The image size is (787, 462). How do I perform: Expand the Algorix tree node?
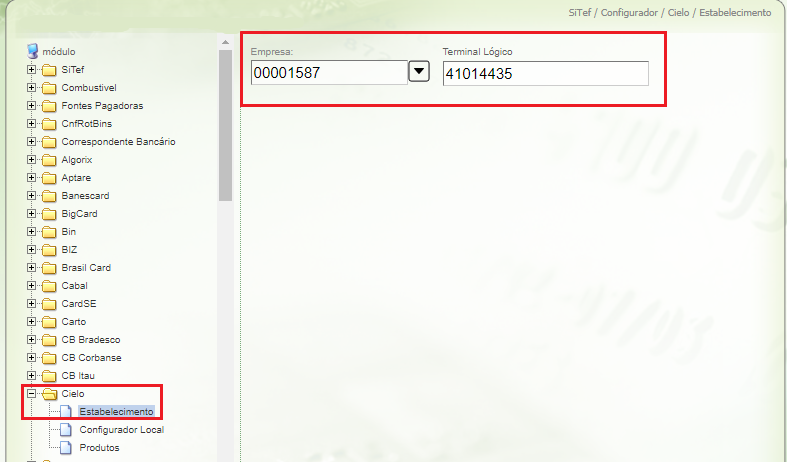32,160
